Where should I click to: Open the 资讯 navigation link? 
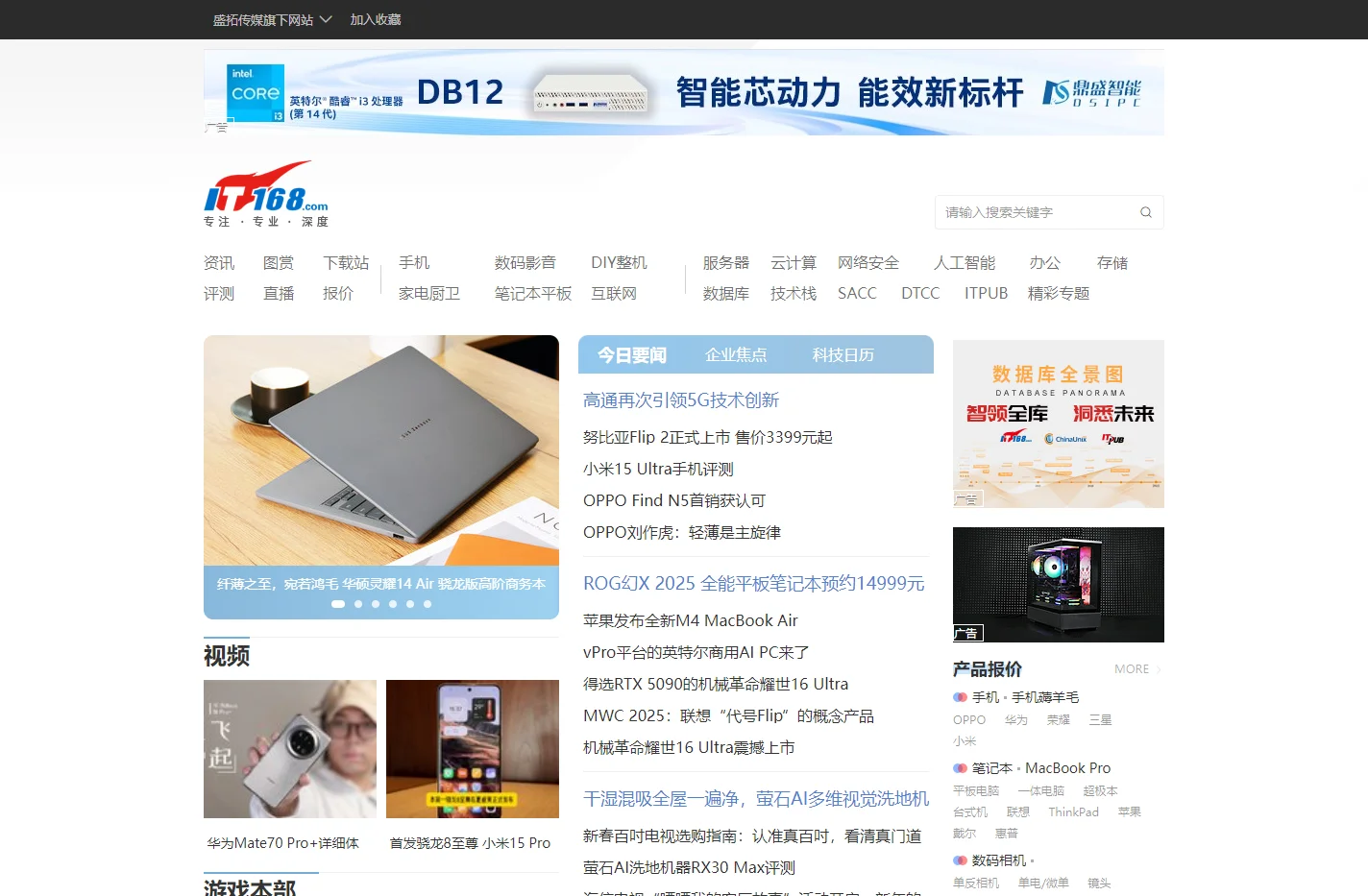219,262
